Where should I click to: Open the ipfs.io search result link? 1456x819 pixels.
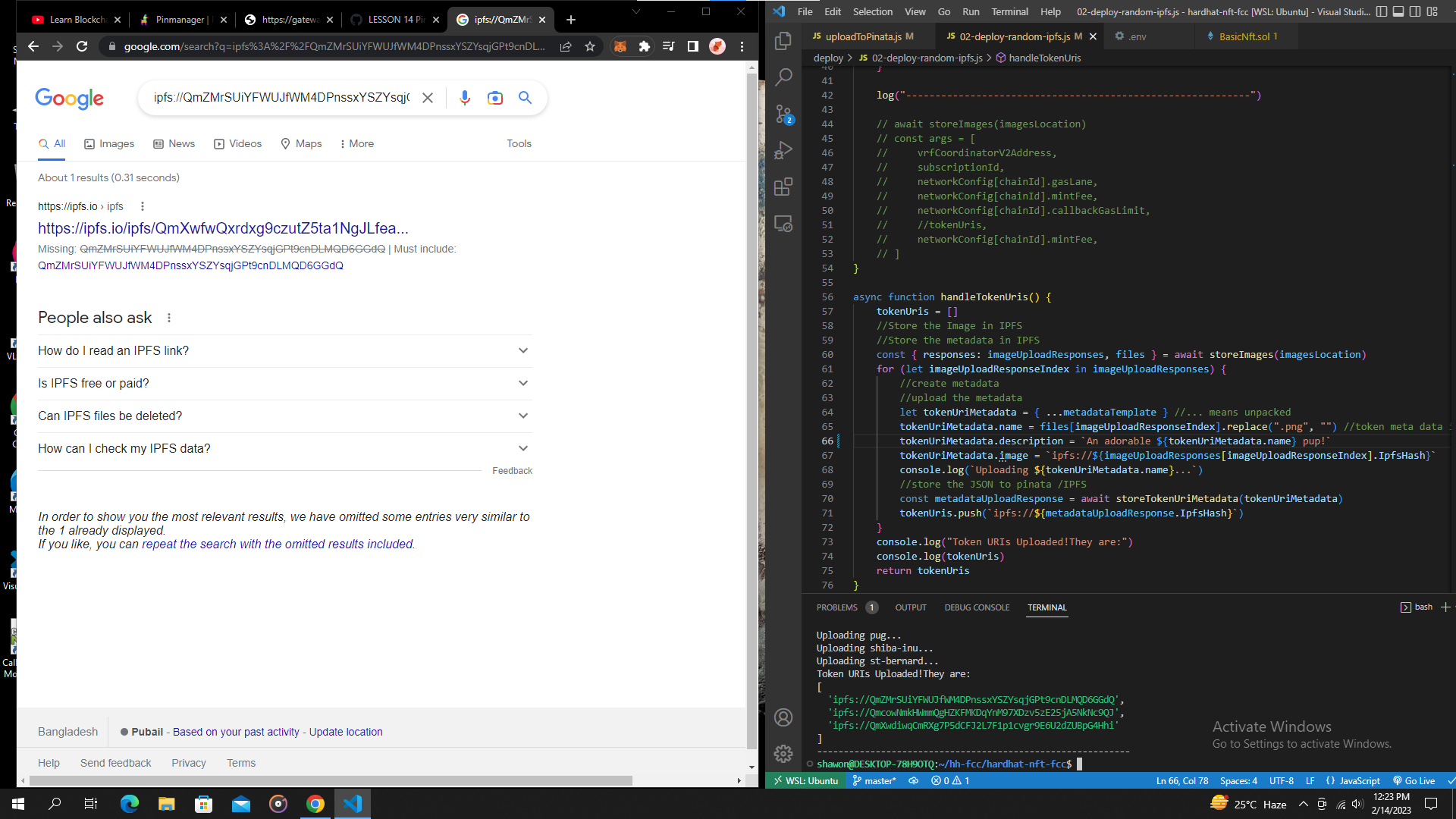[223, 228]
